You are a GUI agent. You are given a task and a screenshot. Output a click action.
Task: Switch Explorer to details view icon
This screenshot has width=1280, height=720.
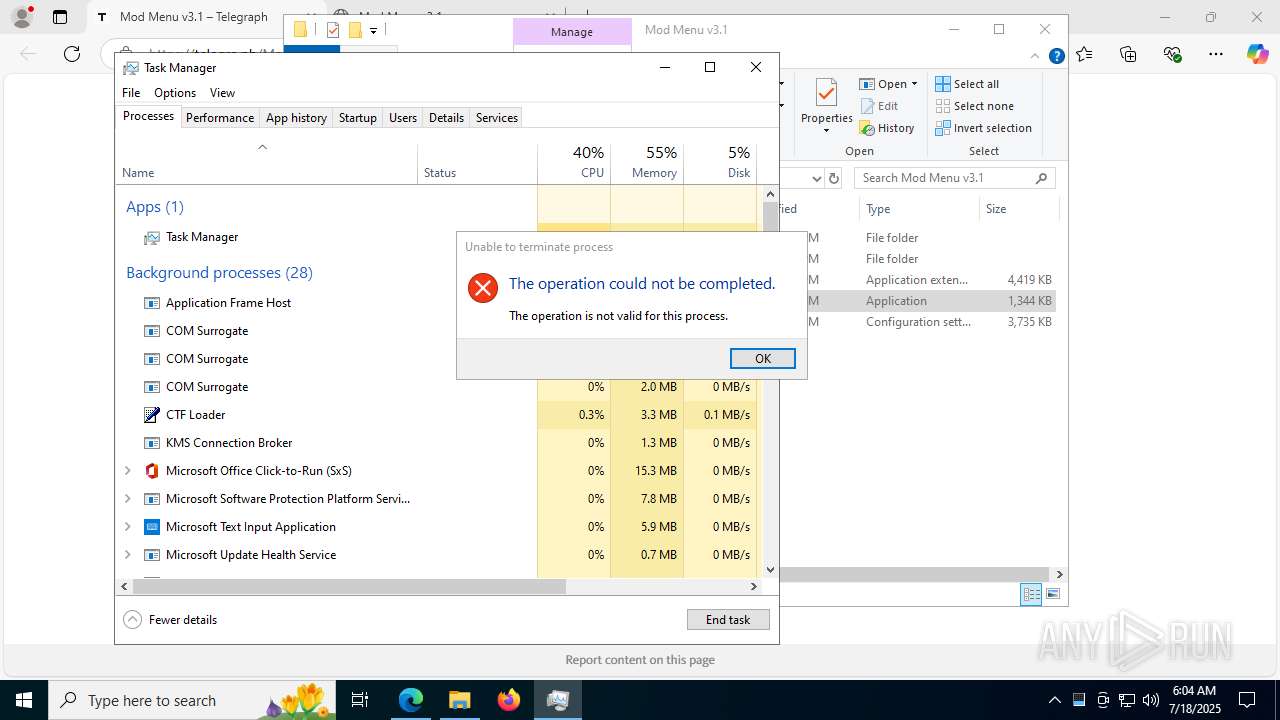pyautogui.click(x=1031, y=594)
